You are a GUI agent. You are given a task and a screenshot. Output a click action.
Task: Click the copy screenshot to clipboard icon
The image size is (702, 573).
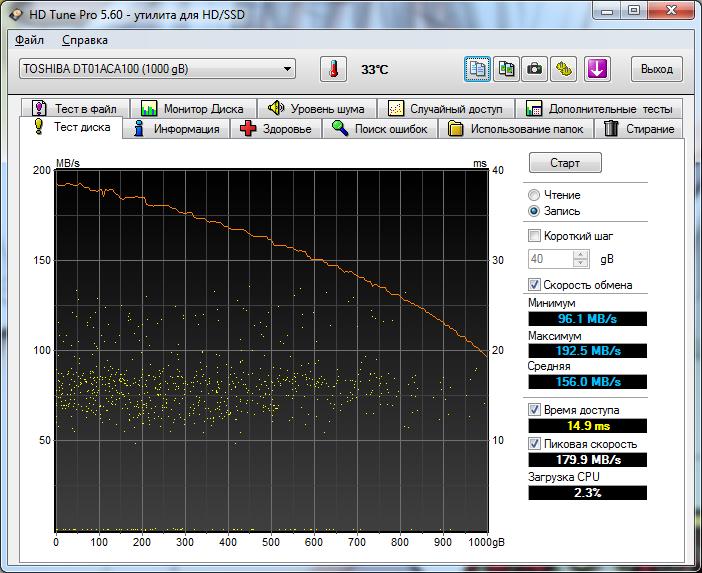coord(507,69)
